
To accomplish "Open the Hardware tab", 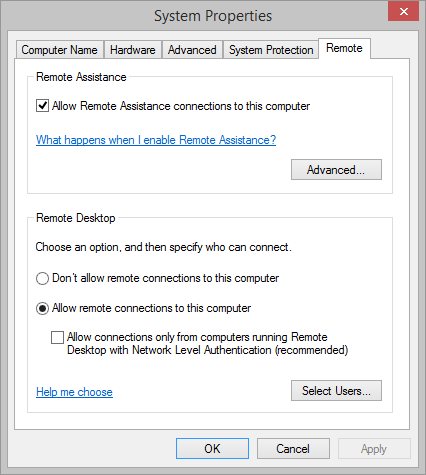I will click(x=133, y=50).
